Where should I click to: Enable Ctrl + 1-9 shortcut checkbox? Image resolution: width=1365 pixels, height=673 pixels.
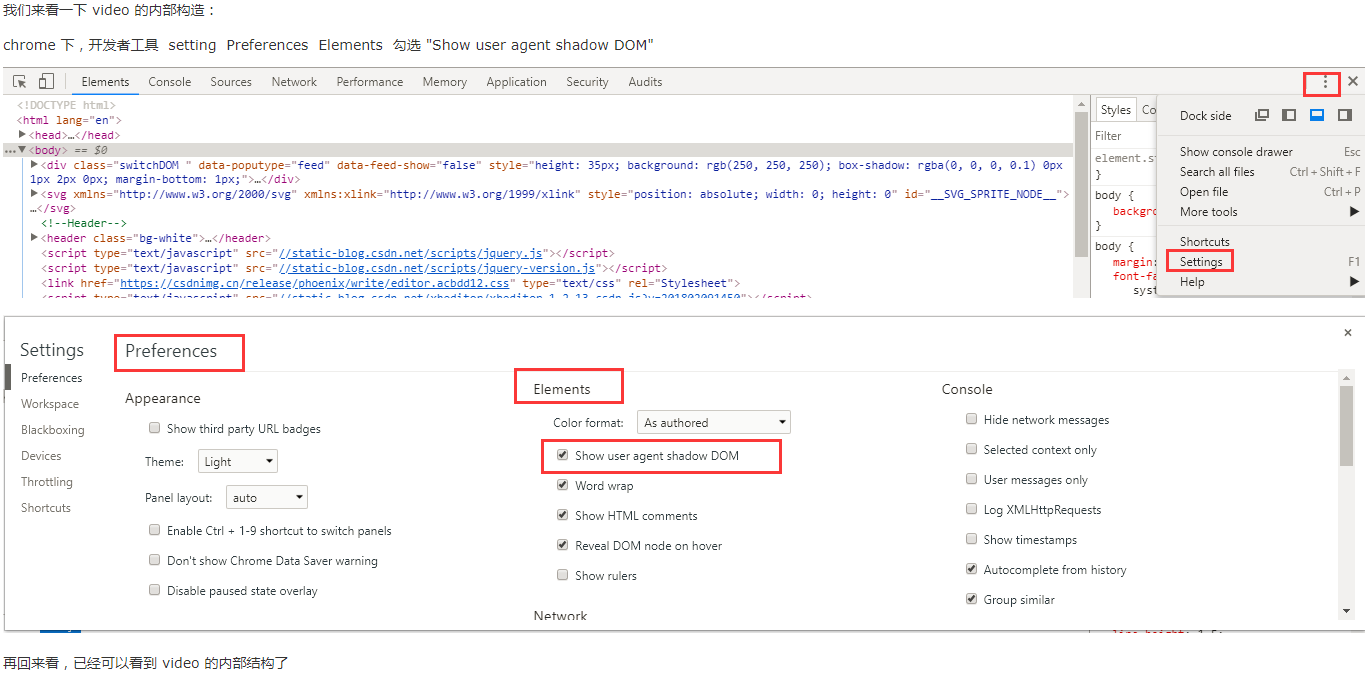point(155,530)
